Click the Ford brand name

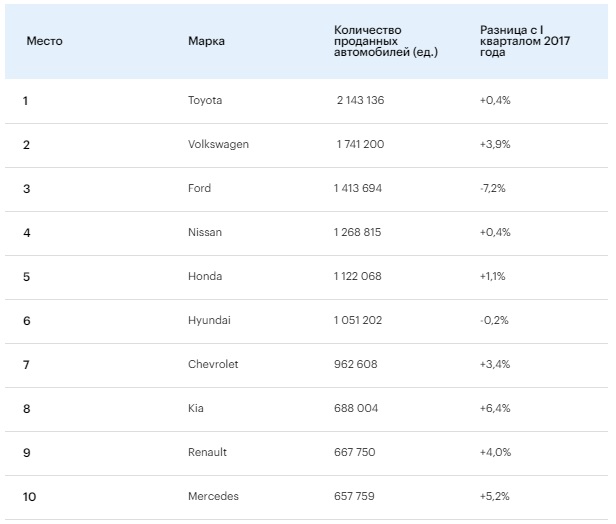(x=200, y=188)
